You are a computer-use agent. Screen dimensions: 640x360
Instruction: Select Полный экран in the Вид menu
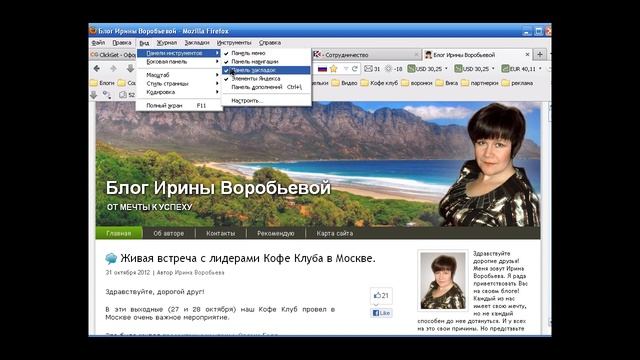point(179,106)
